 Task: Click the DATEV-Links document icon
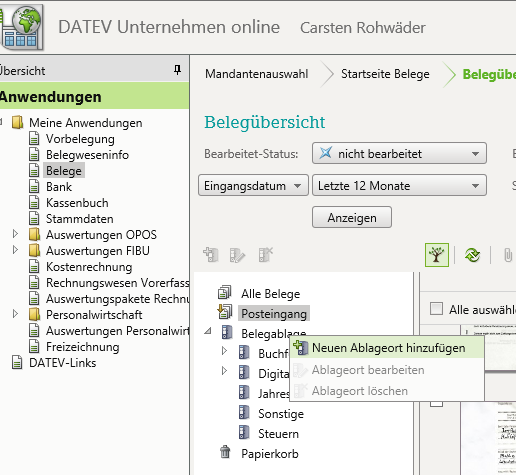point(17,362)
